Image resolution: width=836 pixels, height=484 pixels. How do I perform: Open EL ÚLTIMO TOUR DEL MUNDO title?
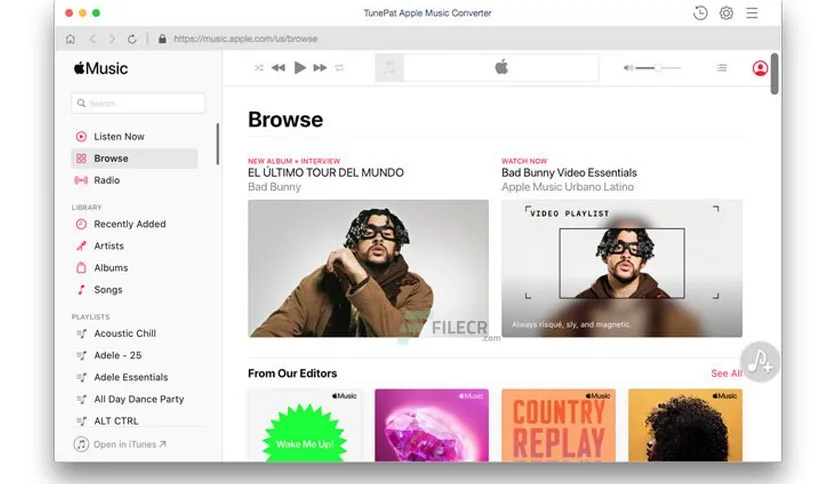pos(326,173)
